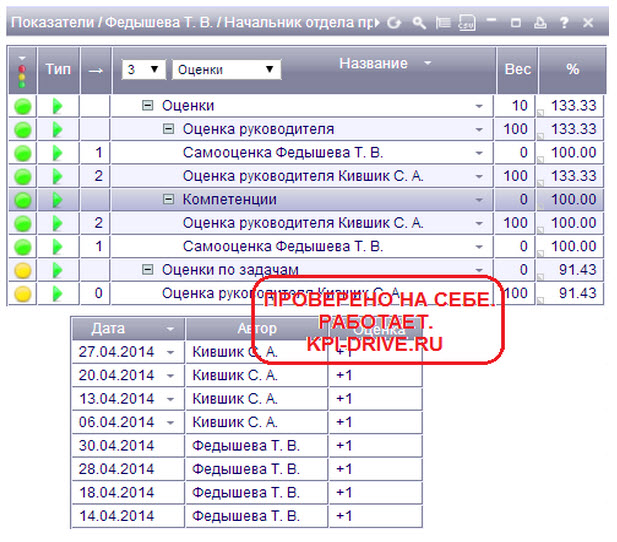617x542 pixels.
Task: Click traffic light status column header
Action: [22, 70]
